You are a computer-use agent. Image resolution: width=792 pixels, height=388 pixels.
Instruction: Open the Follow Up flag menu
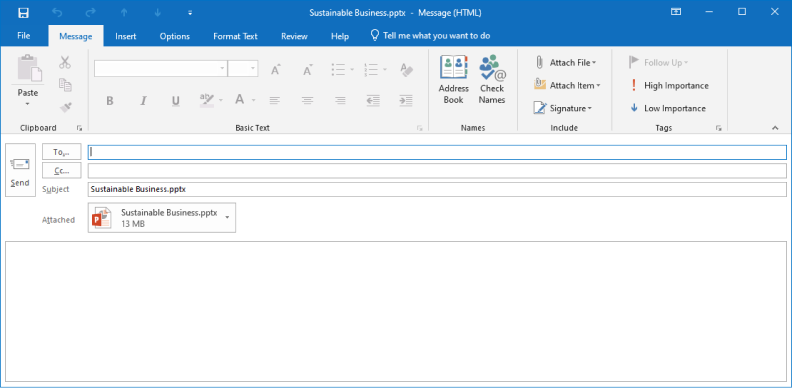659,63
